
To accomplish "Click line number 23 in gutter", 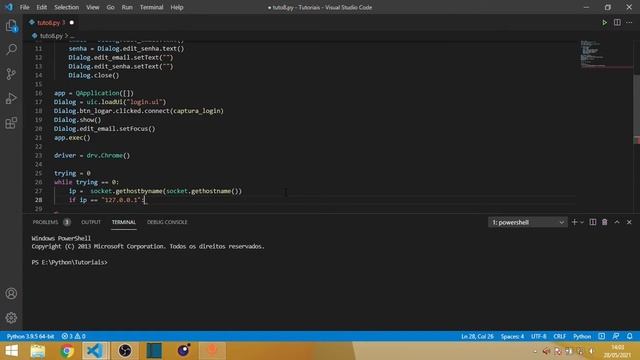I will 38,156.
